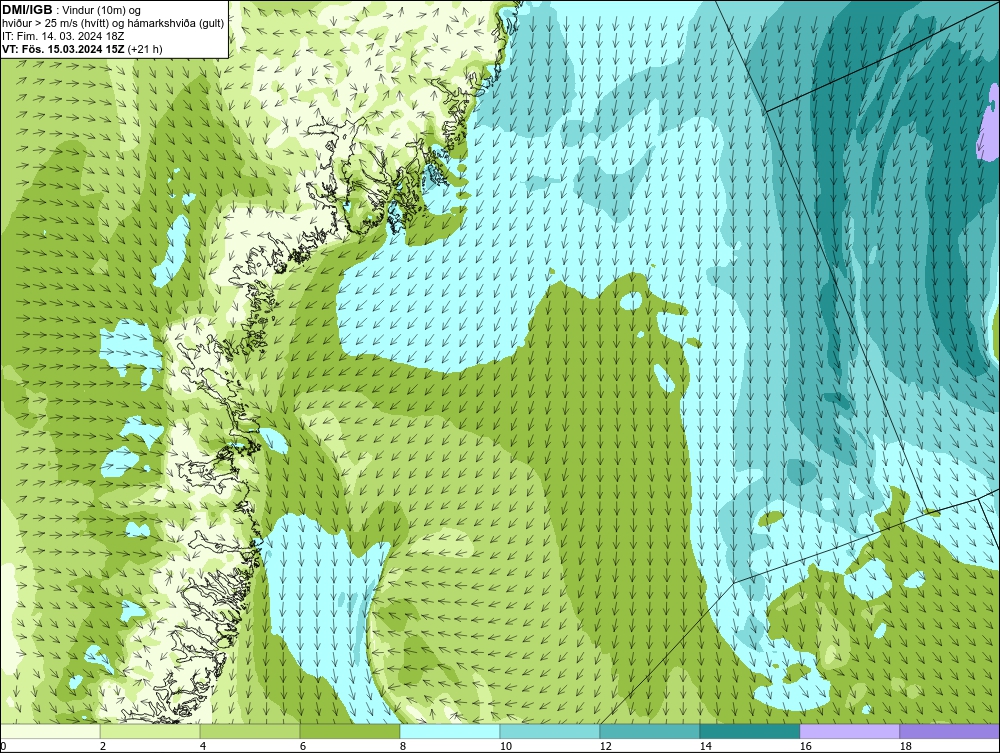The width and height of the screenshot is (1000, 753).
Task: Click the 2–4 m/s light green legend swatch
Action: [x=150, y=731]
